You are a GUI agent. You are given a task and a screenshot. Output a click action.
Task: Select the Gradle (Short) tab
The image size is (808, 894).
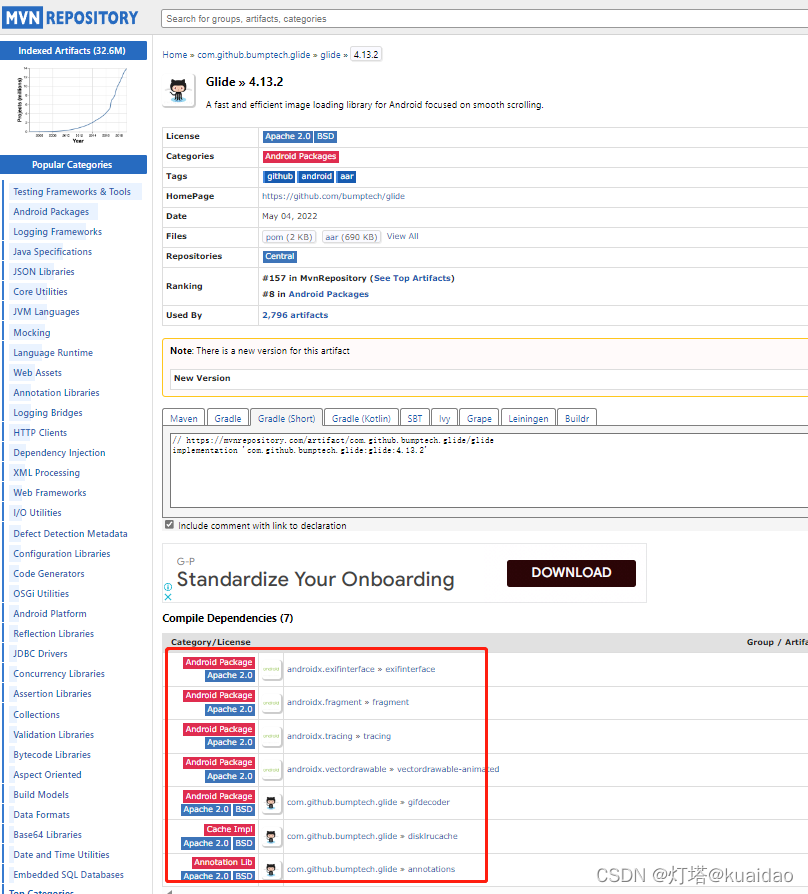coord(286,418)
